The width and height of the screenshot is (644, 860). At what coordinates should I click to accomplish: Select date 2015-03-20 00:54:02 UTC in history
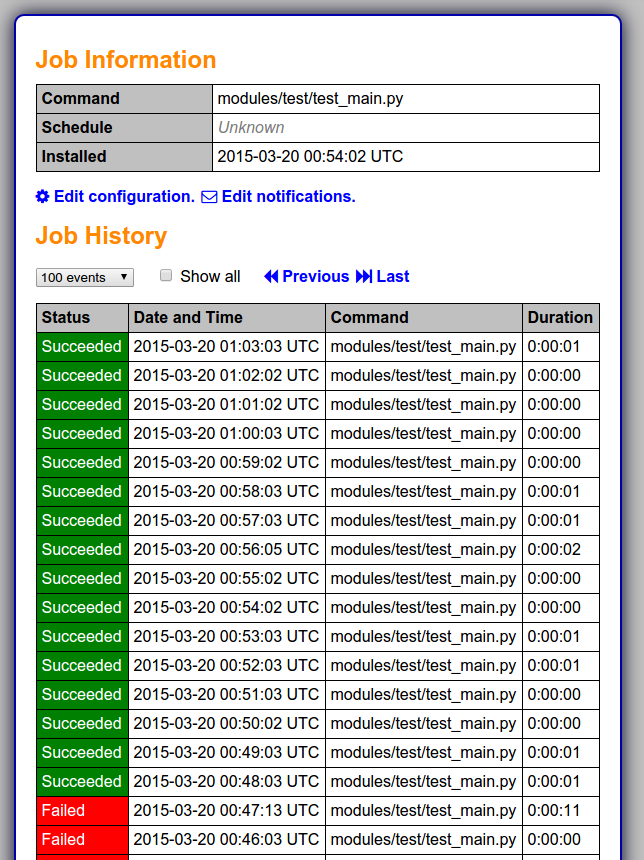pos(226,608)
